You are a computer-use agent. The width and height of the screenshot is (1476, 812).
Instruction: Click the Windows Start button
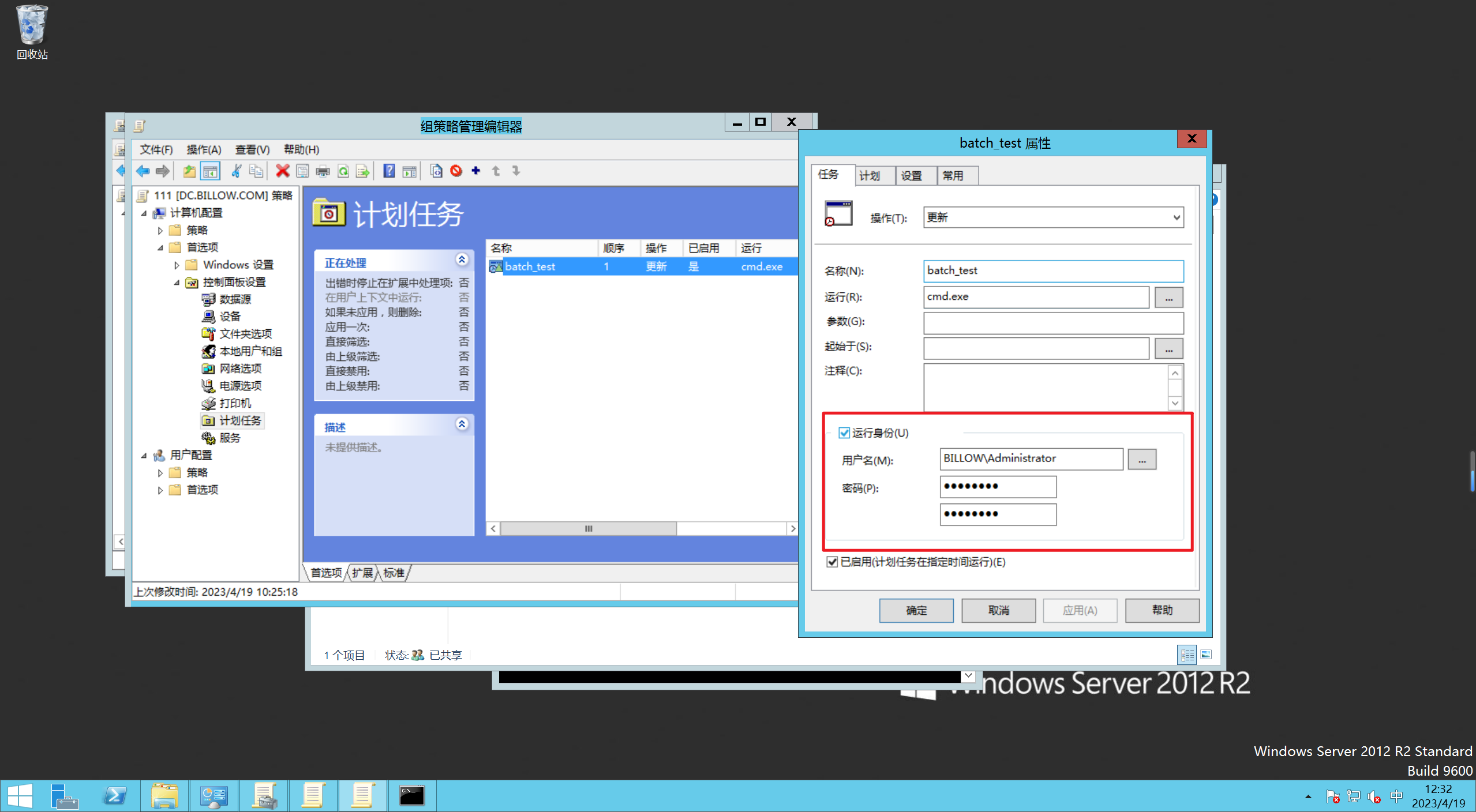pos(20,796)
